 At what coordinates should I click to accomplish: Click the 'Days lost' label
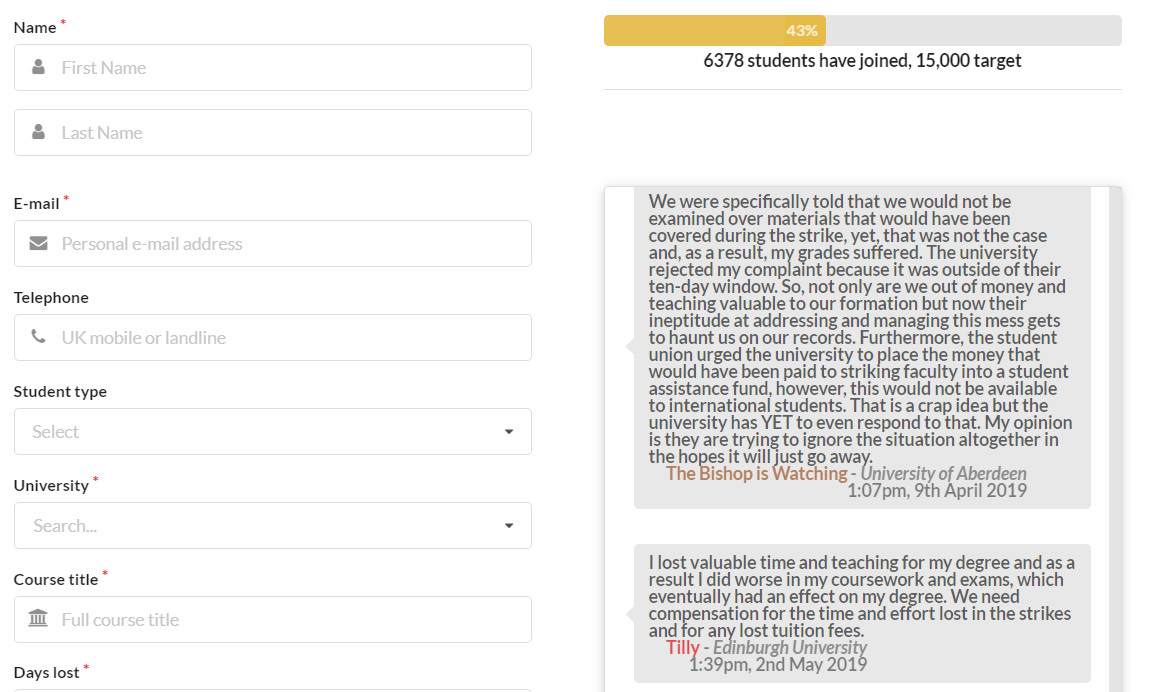tap(46, 672)
